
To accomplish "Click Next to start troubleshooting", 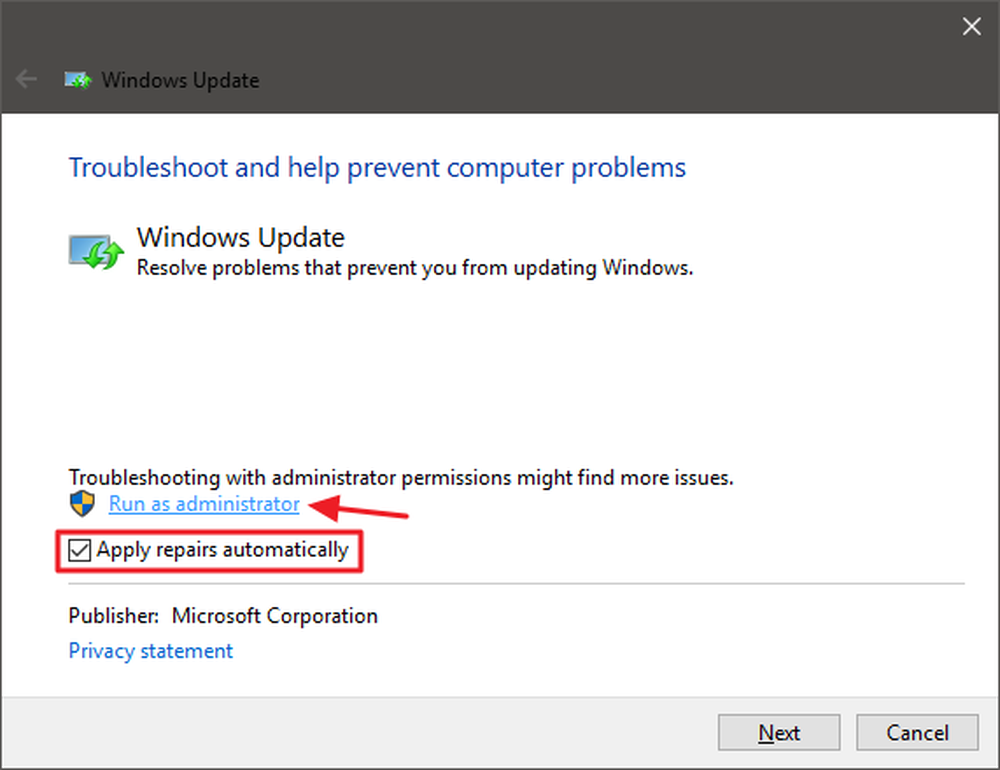I will point(779,732).
